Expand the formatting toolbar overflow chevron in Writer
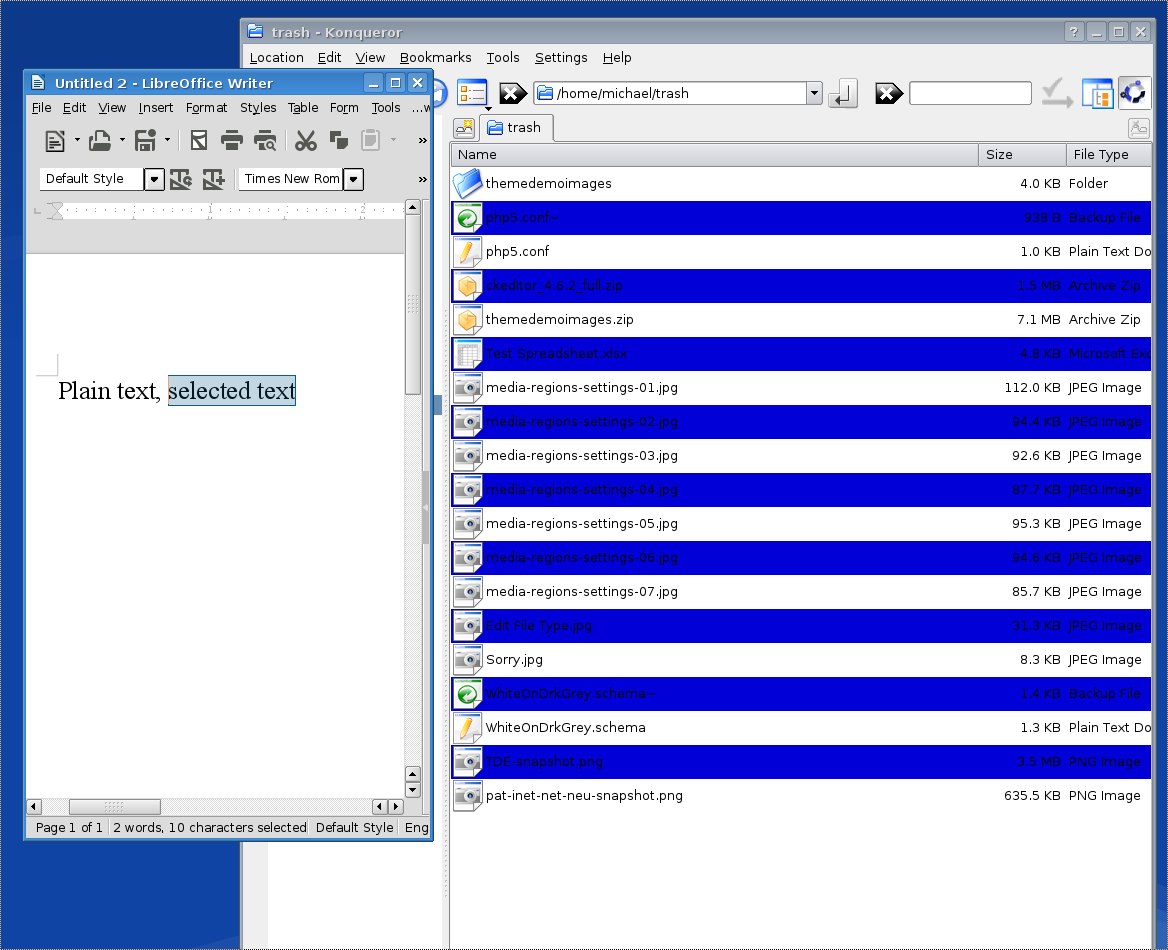This screenshot has width=1168, height=950. [x=422, y=180]
